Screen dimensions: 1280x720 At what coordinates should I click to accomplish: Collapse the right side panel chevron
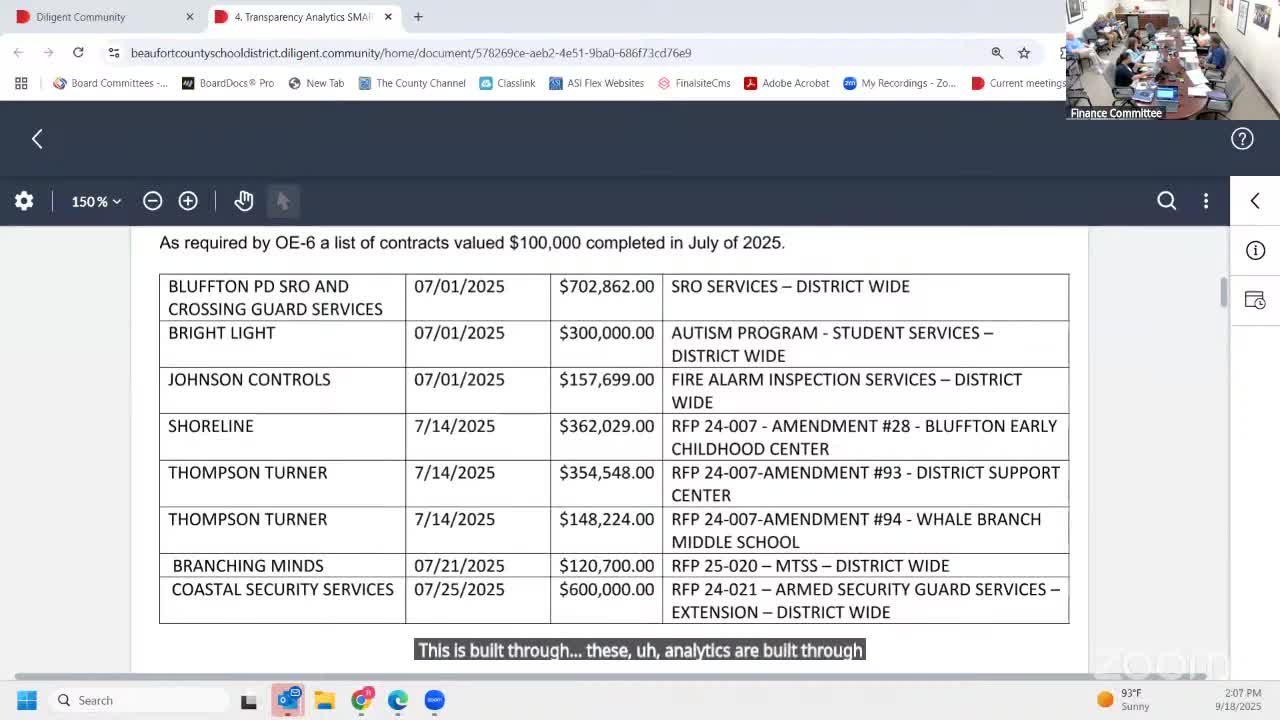tap(1255, 201)
